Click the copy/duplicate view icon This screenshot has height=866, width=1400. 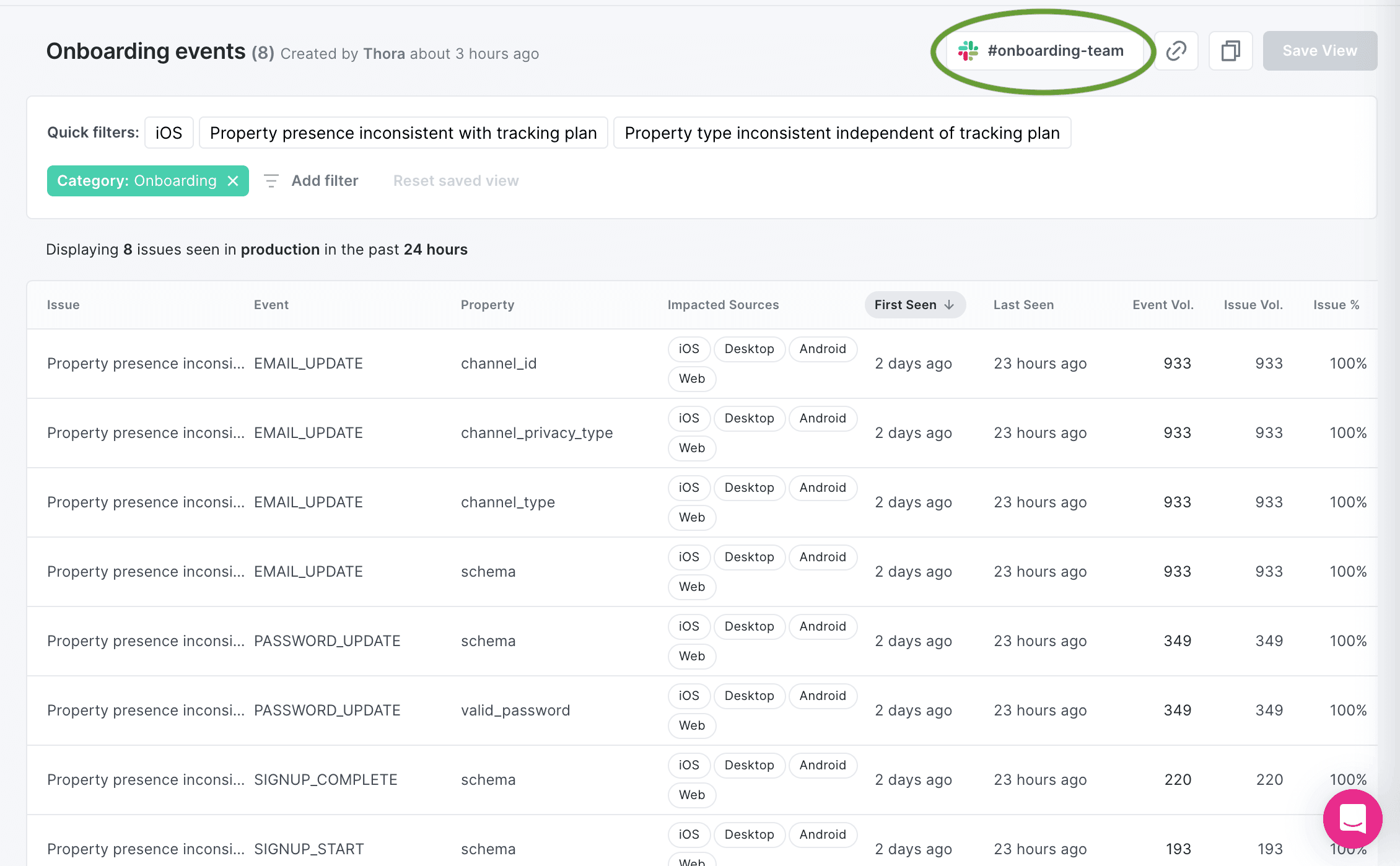(1228, 50)
